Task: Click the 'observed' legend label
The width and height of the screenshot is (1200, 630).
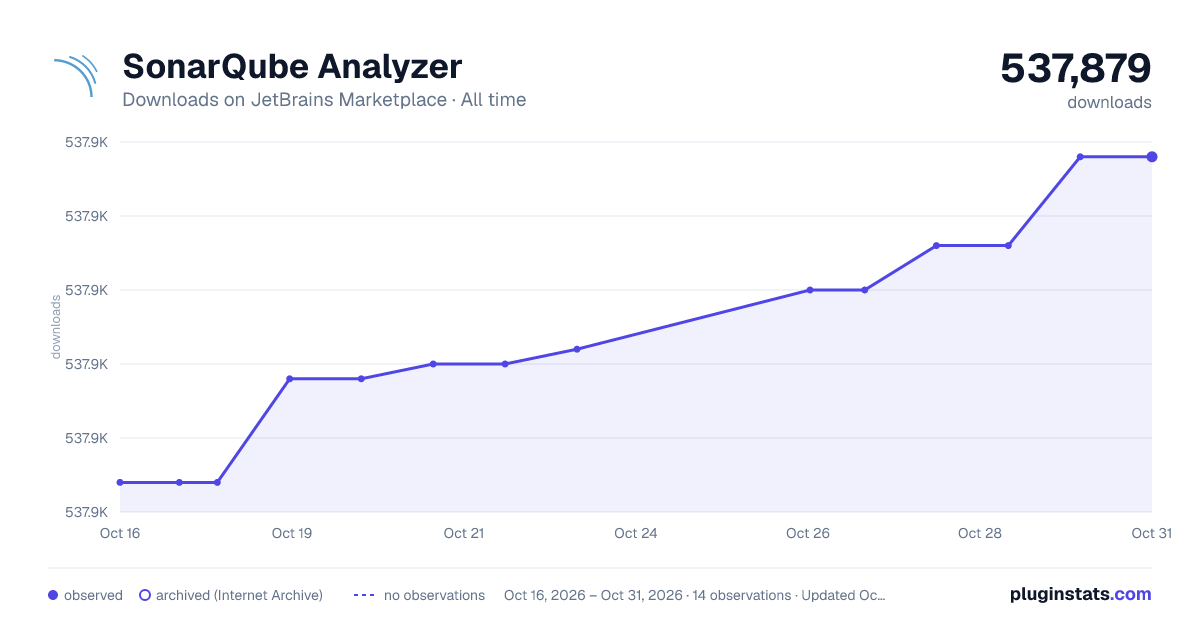Action: click(93, 595)
